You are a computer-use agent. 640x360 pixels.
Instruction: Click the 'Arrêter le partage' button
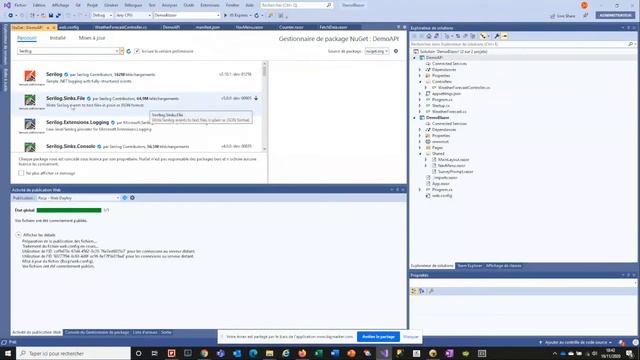point(378,337)
